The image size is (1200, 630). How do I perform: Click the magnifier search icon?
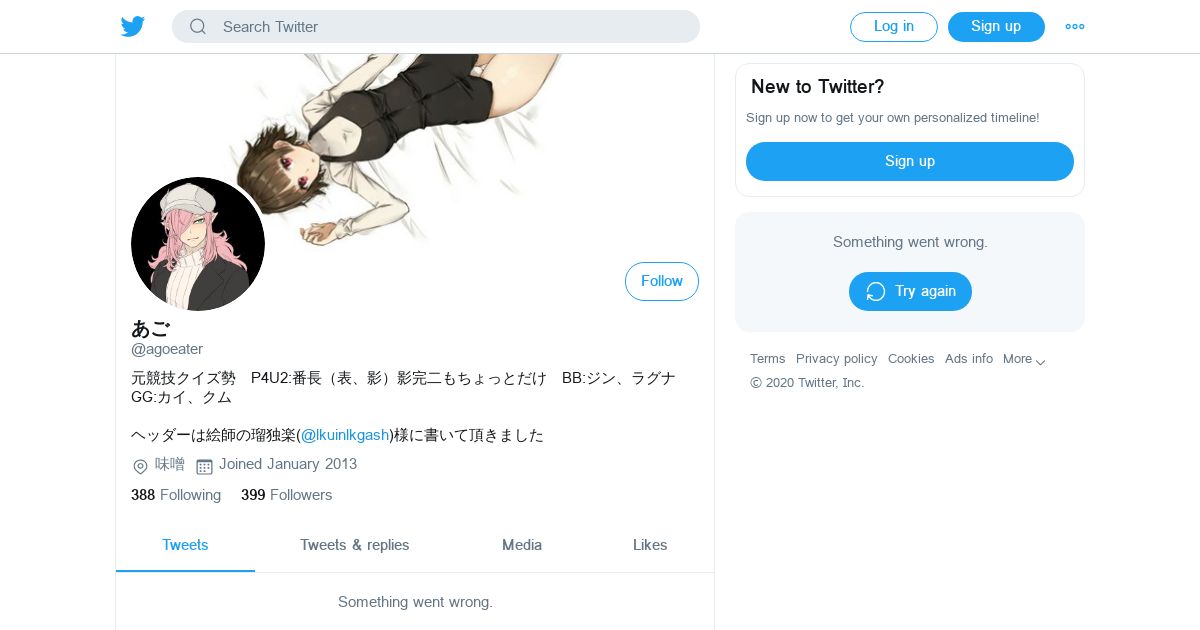pyautogui.click(x=198, y=27)
